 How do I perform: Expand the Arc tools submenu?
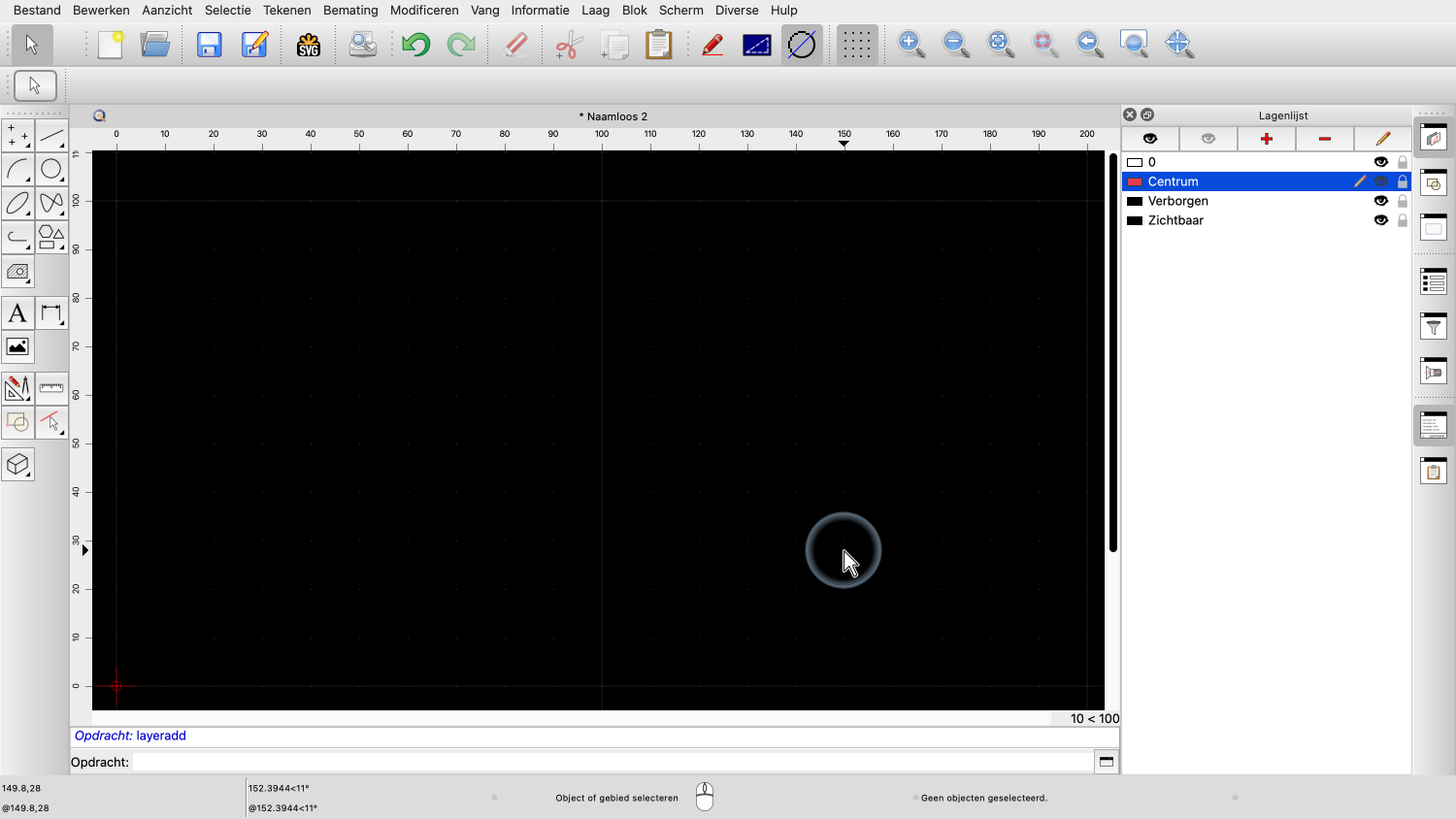point(17,170)
